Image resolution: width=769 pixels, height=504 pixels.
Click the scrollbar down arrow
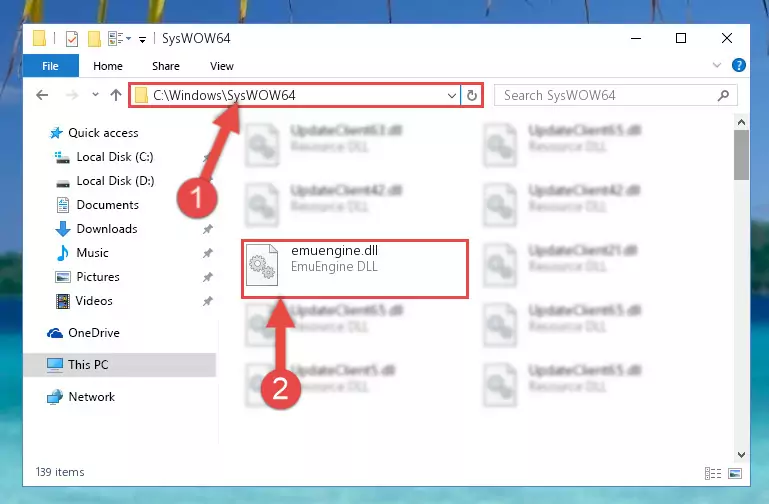[x=741, y=455]
